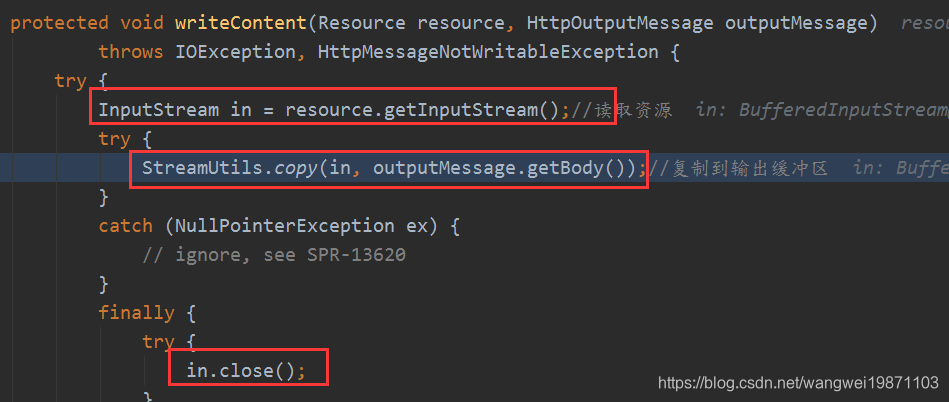
Task: Click the catch keyword
Action: [126, 226]
